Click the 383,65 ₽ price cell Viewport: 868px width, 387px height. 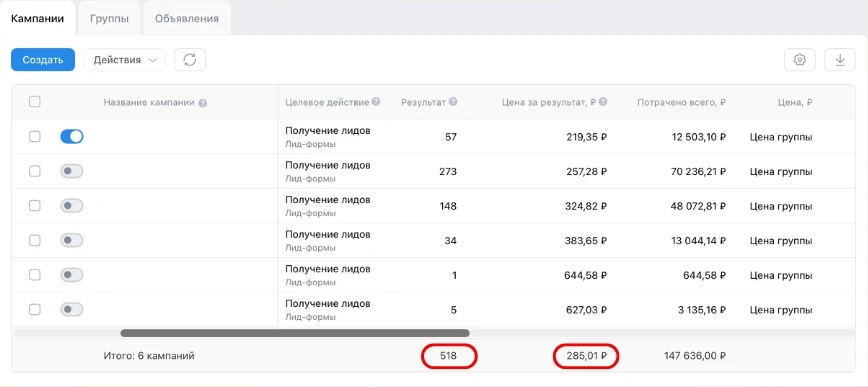coord(587,241)
